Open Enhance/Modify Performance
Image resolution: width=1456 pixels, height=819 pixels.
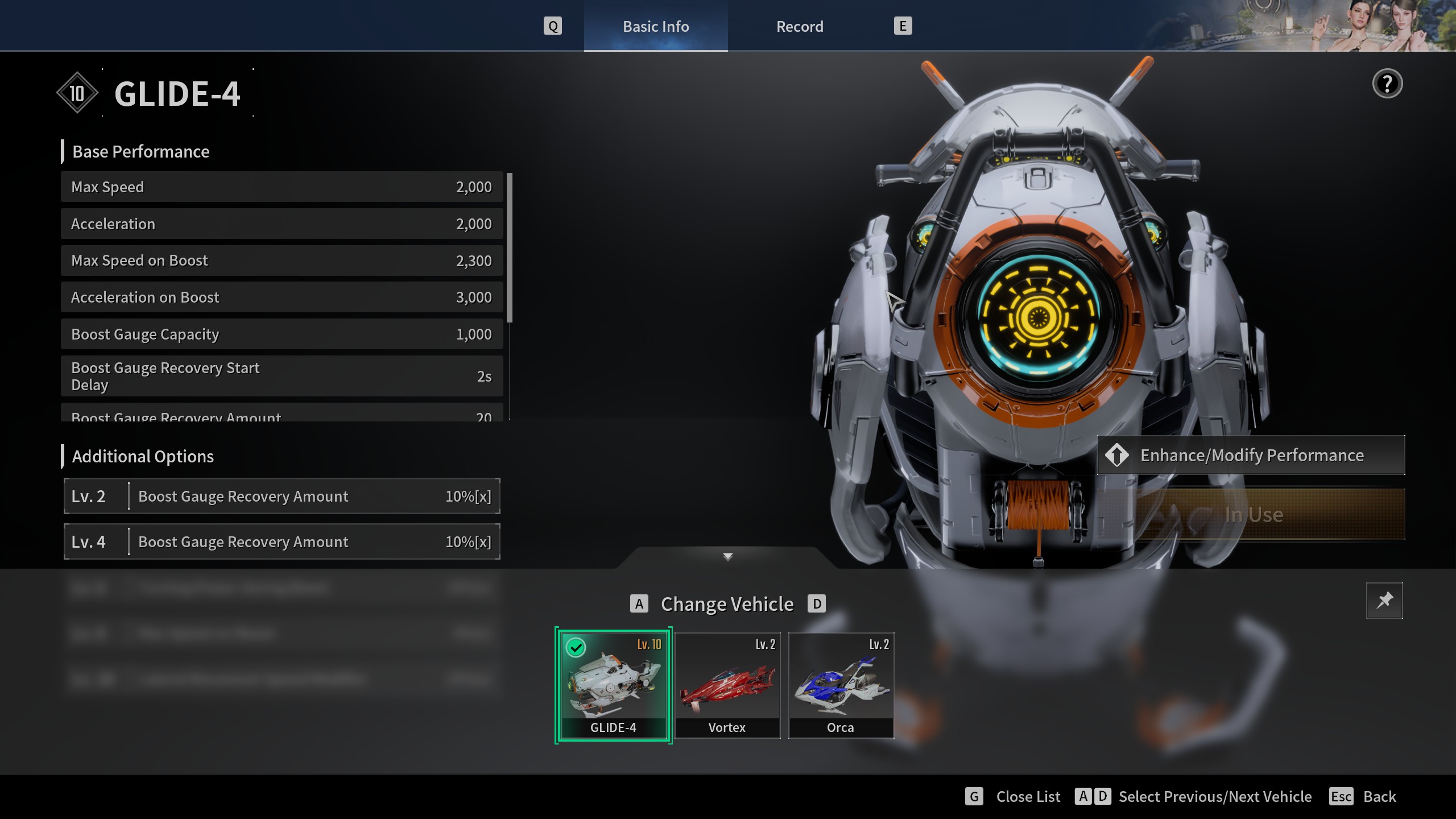(1251, 455)
